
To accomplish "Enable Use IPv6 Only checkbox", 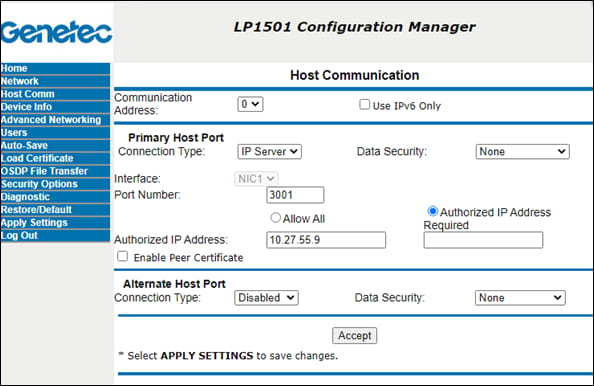I will tap(364, 105).
